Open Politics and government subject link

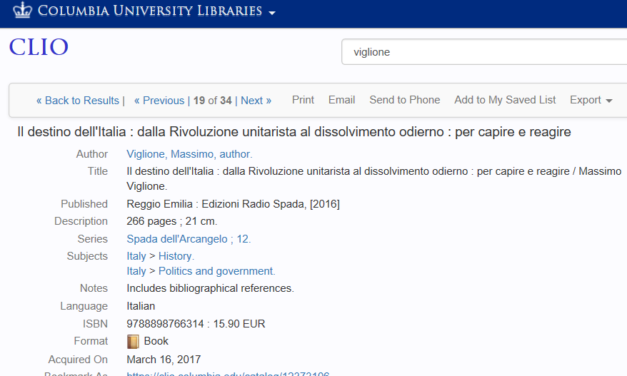pos(217,271)
